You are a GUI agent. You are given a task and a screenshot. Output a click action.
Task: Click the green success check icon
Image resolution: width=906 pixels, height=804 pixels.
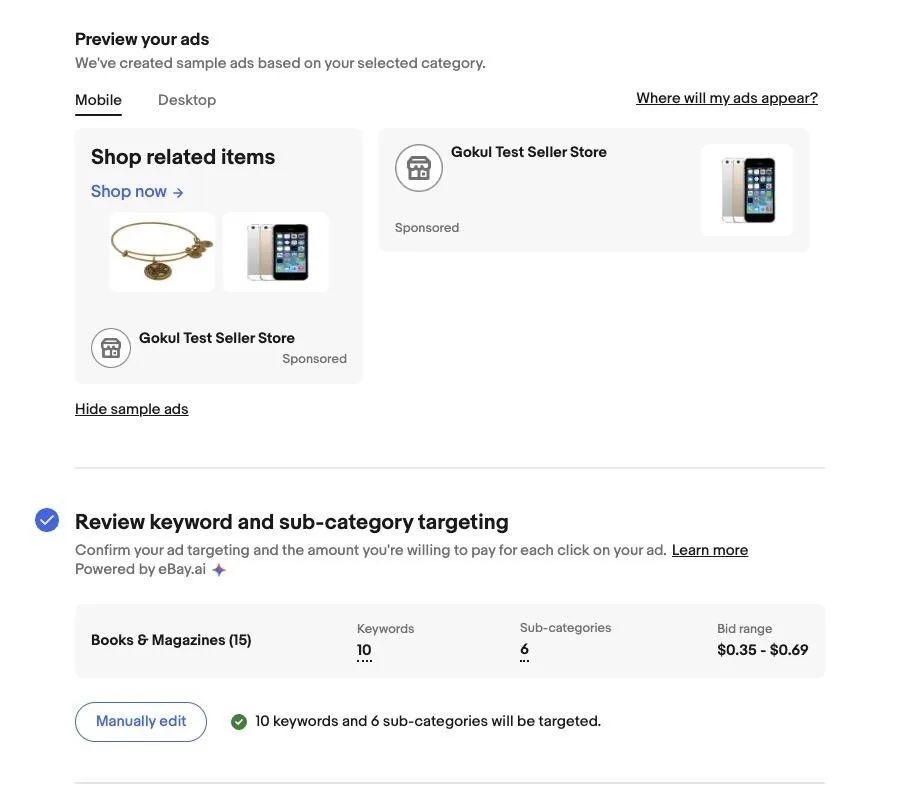239,722
